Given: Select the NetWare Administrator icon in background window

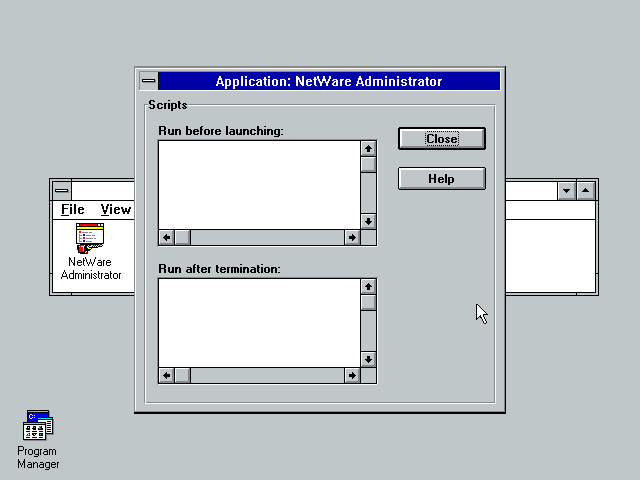Looking at the screenshot, I should 91,252.
